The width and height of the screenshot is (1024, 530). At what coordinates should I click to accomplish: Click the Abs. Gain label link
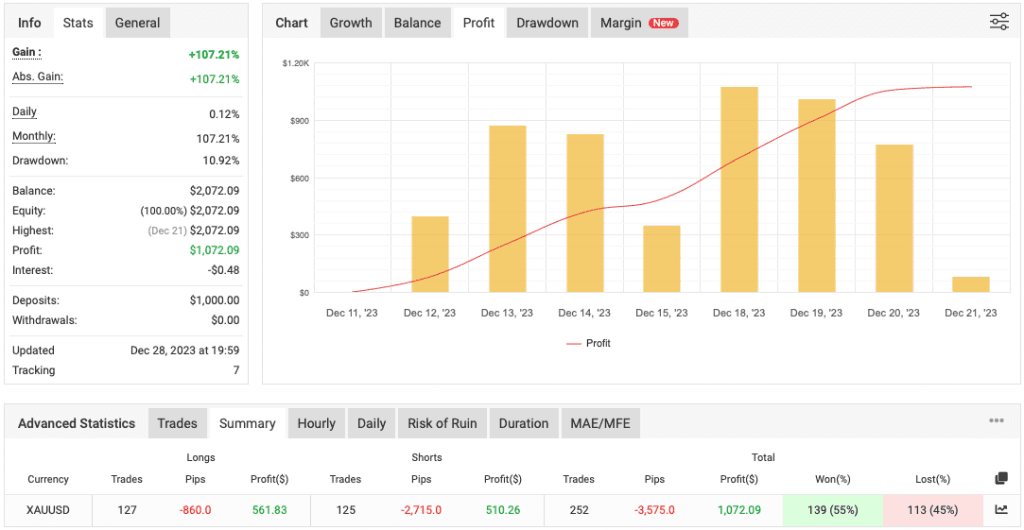(x=37, y=77)
